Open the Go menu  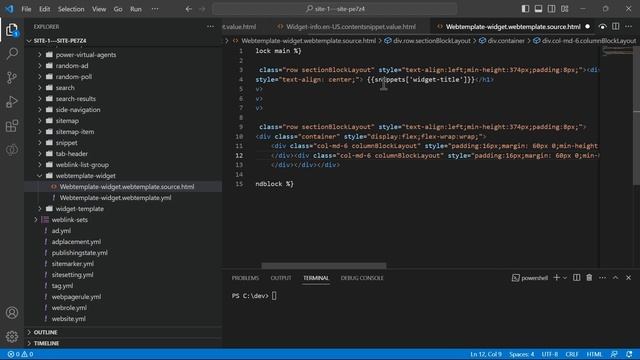118,9
